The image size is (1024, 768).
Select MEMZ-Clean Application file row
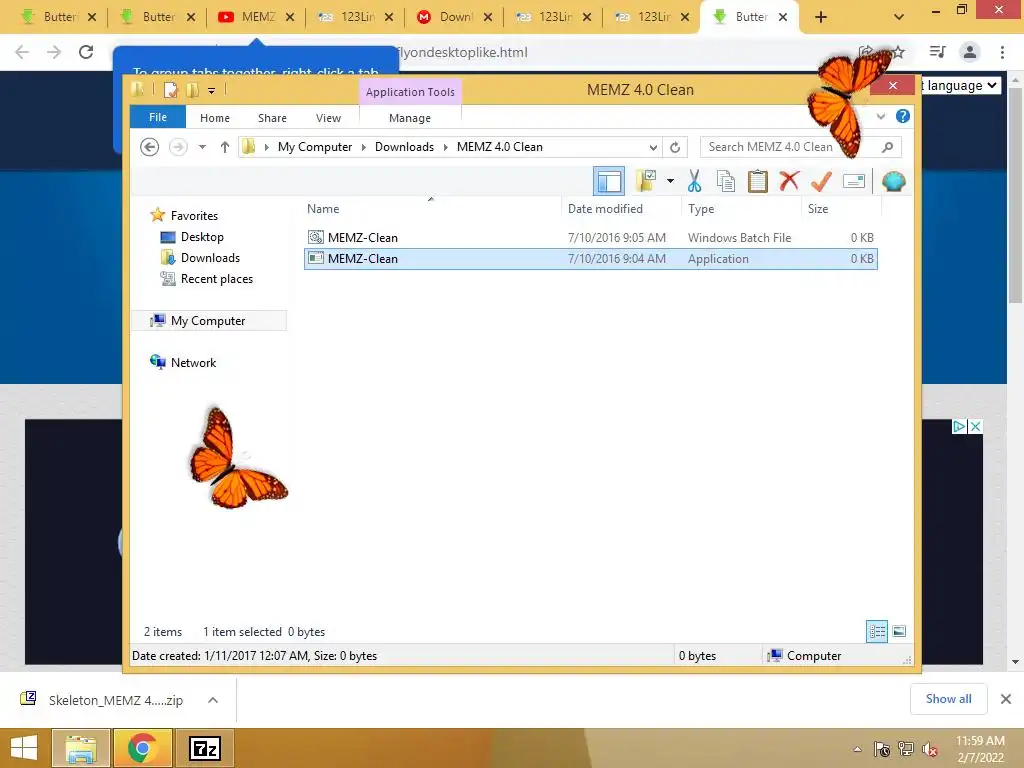point(590,259)
